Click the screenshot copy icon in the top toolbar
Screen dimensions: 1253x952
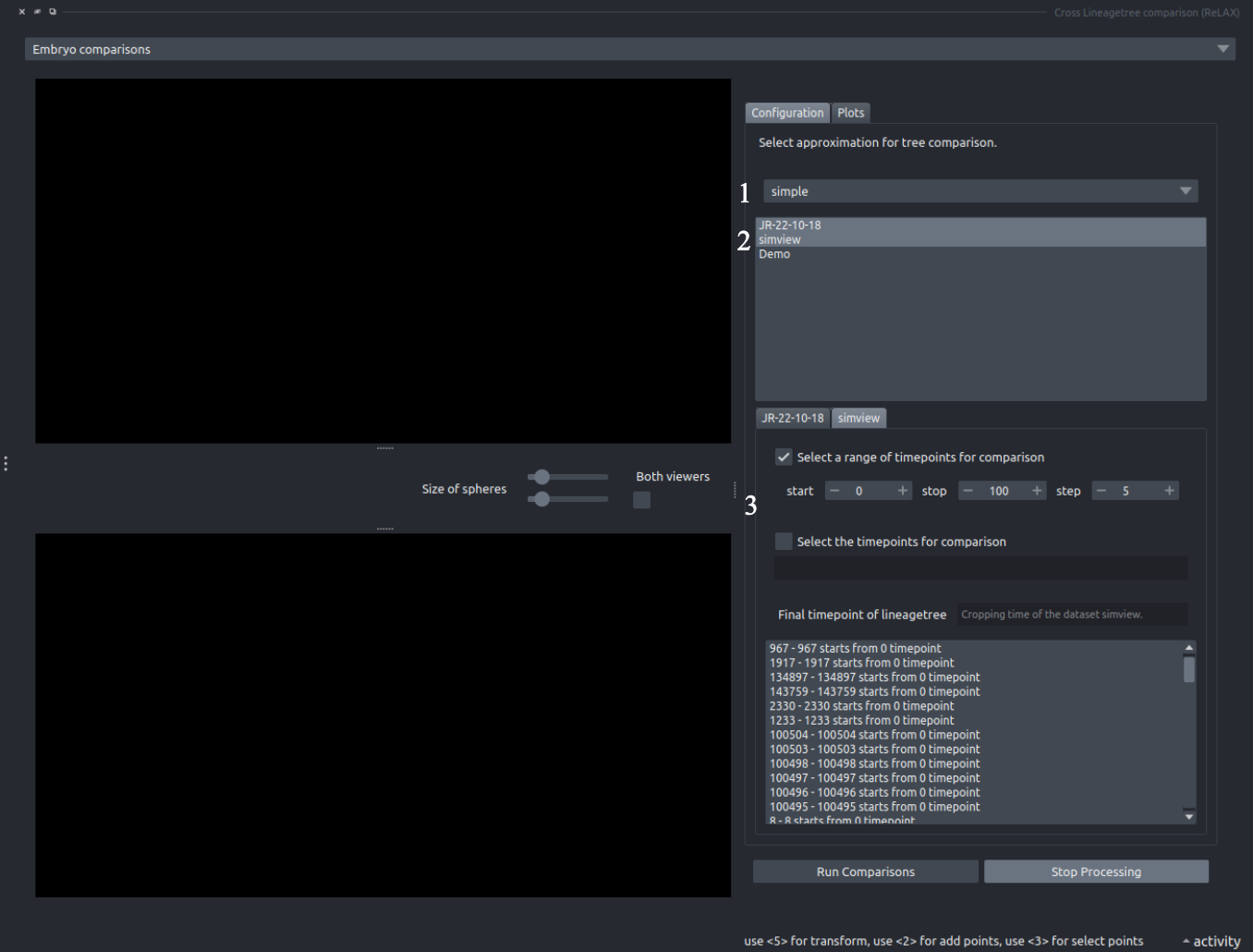coord(53,12)
